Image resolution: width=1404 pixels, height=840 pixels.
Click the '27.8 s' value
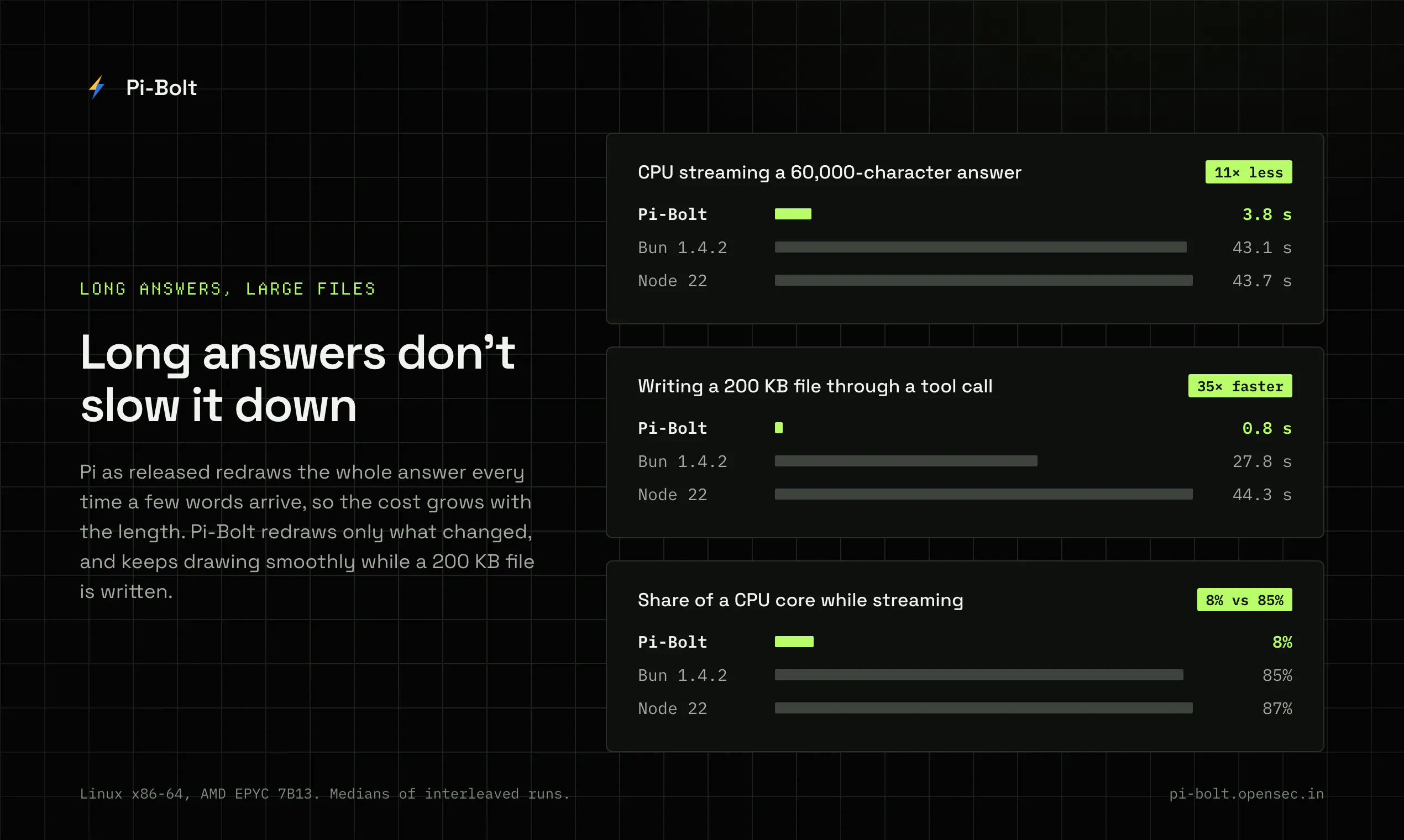click(1262, 462)
